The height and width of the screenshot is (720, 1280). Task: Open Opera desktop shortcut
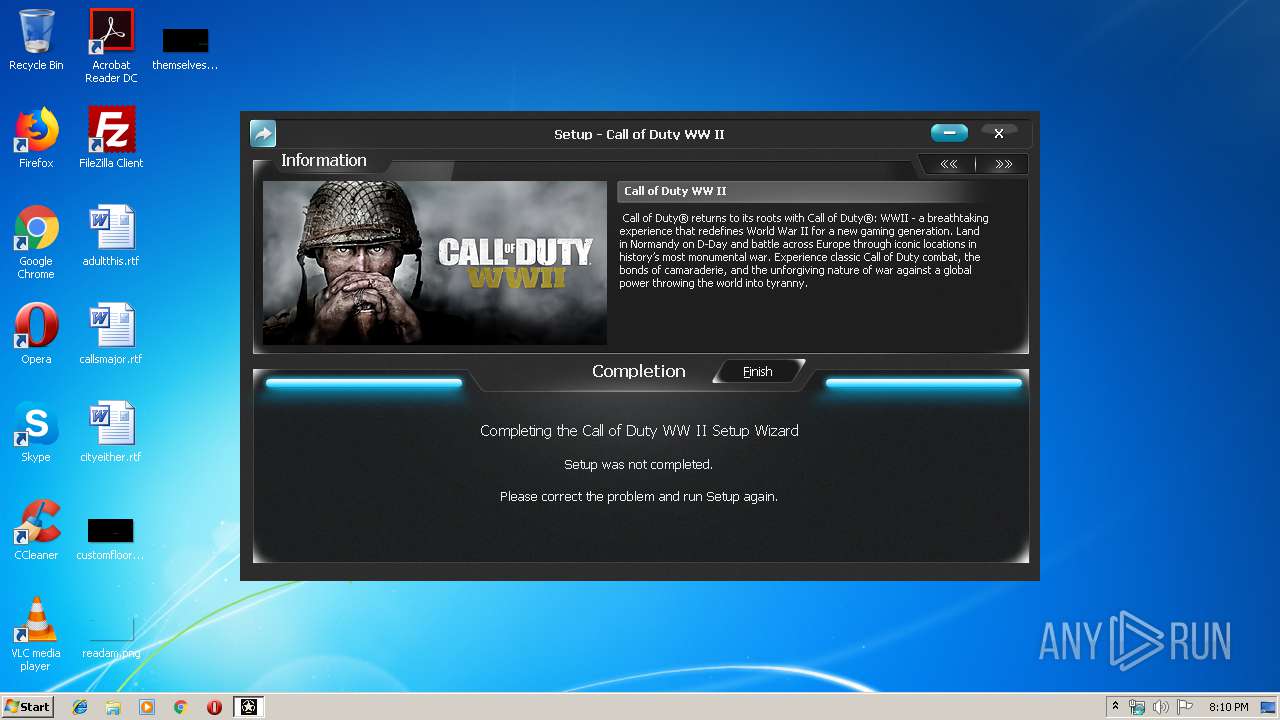point(36,334)
